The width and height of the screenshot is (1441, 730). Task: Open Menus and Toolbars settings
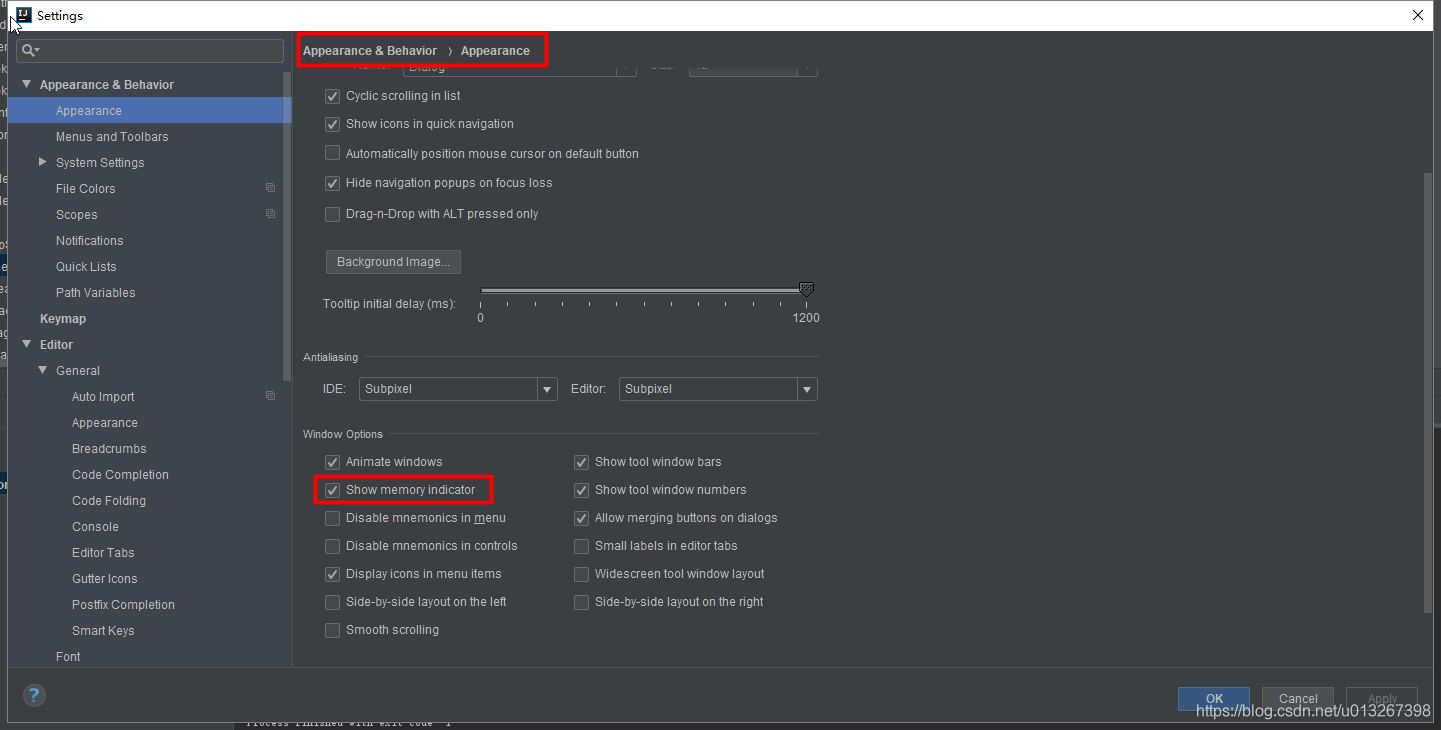tap(112, 137)
